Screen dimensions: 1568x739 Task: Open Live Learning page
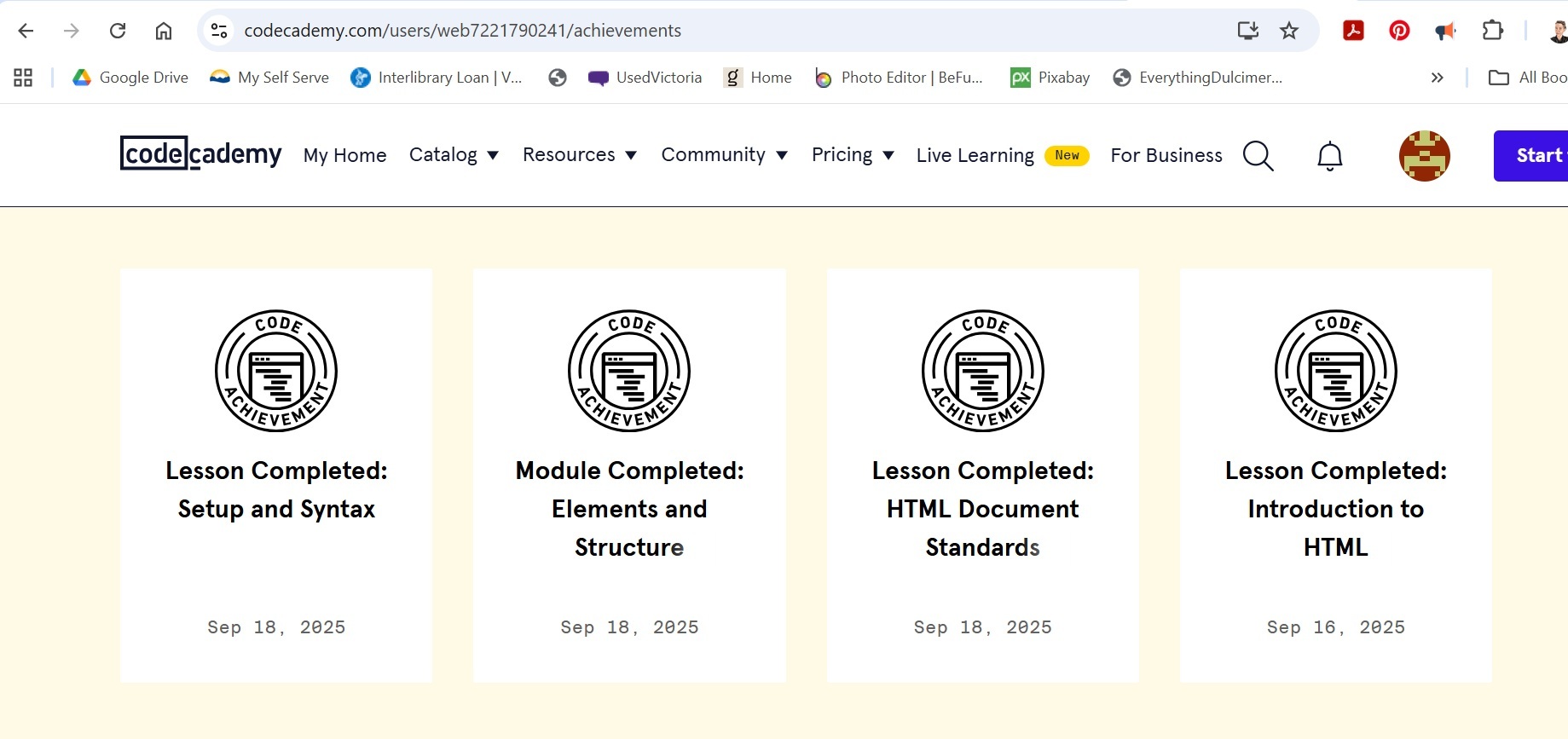975,155
